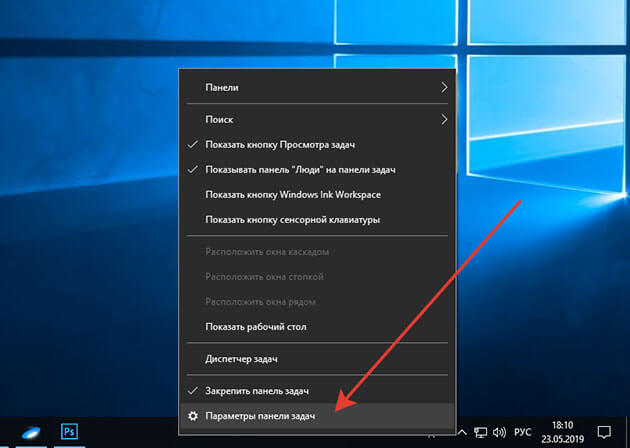Expand the Панели submenu
This screenshot has height=448, width=630.
(x=317, y=87)
